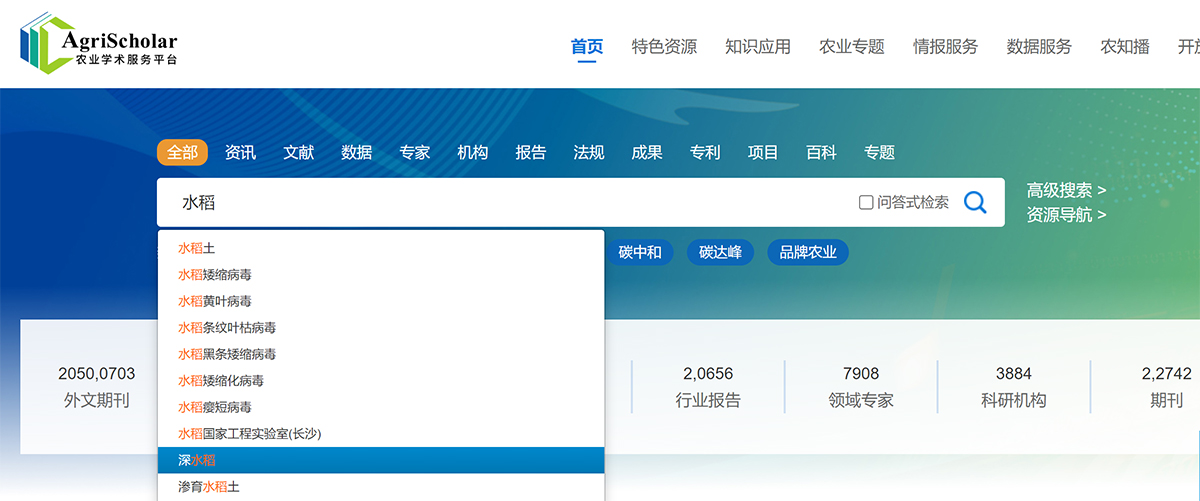Switch to the 专利 search tab
This screenshot has height=501, width=1200.
[705, 152]
